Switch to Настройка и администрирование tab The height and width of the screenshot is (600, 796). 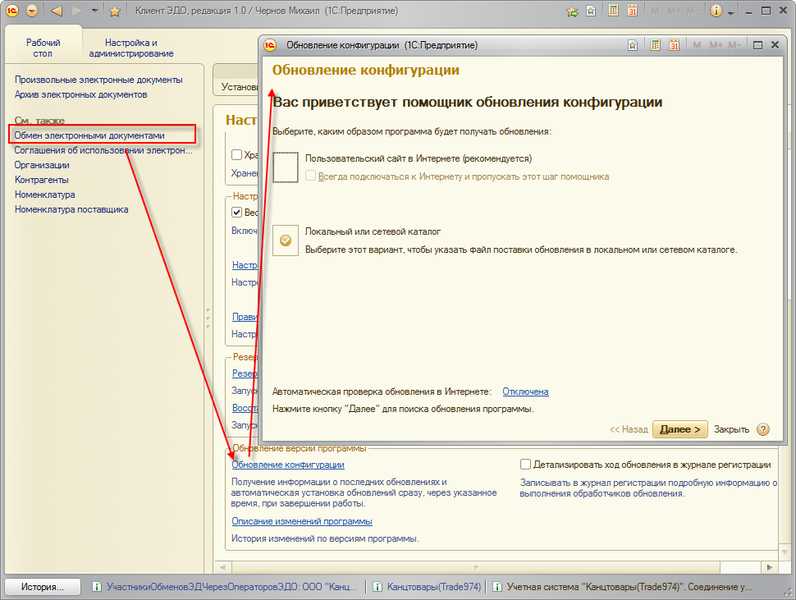point(131,48)
